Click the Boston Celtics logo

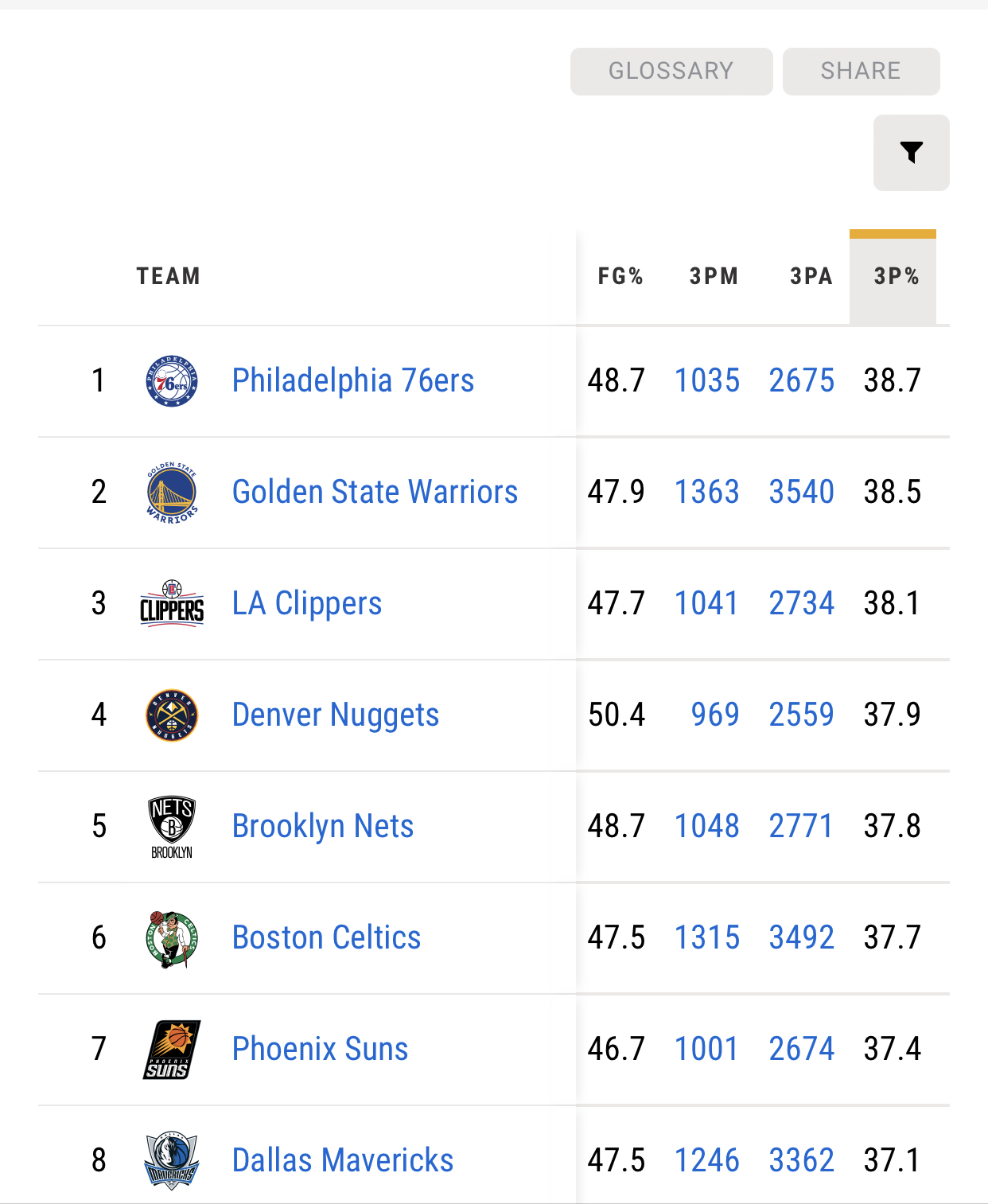pyautogui.click(x=172, y=938)
